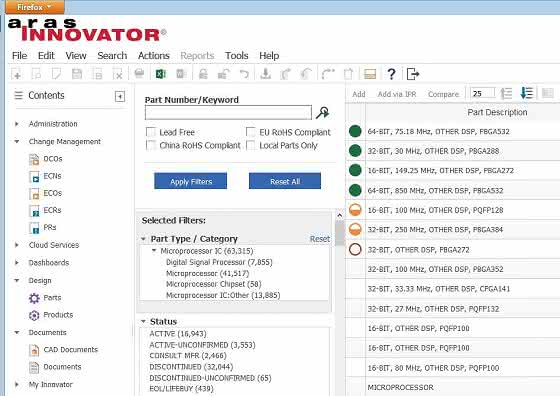Click the undo toolbar icon
The image size is (560, 396).
tap(244, 74)
